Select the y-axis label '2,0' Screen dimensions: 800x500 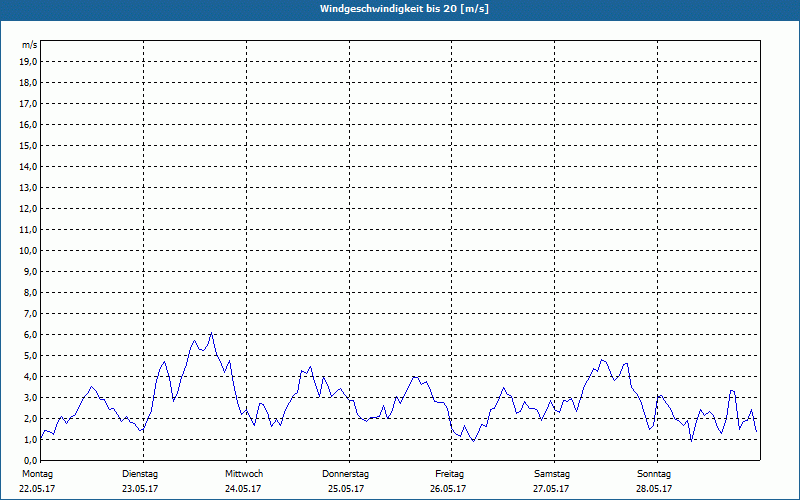[31, 418]
